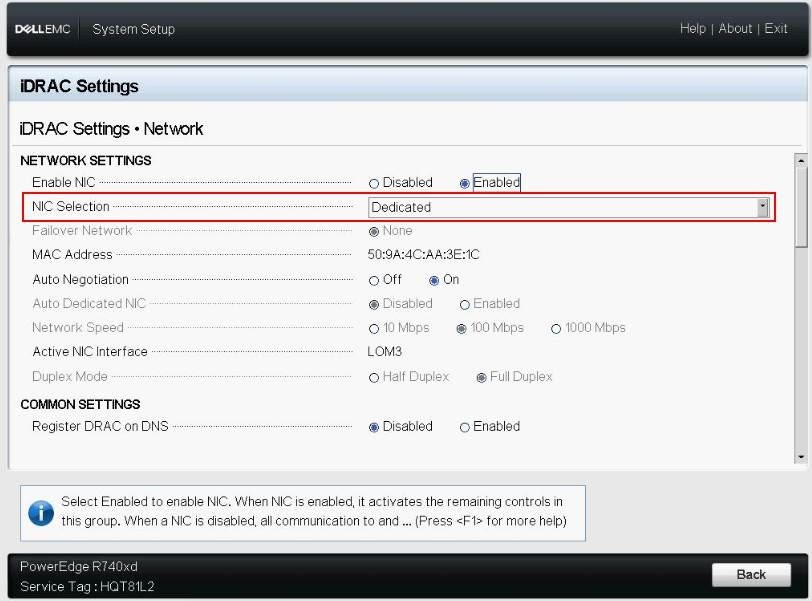
Task: Click the Dell EMC logo
Action: coord(41,28)
